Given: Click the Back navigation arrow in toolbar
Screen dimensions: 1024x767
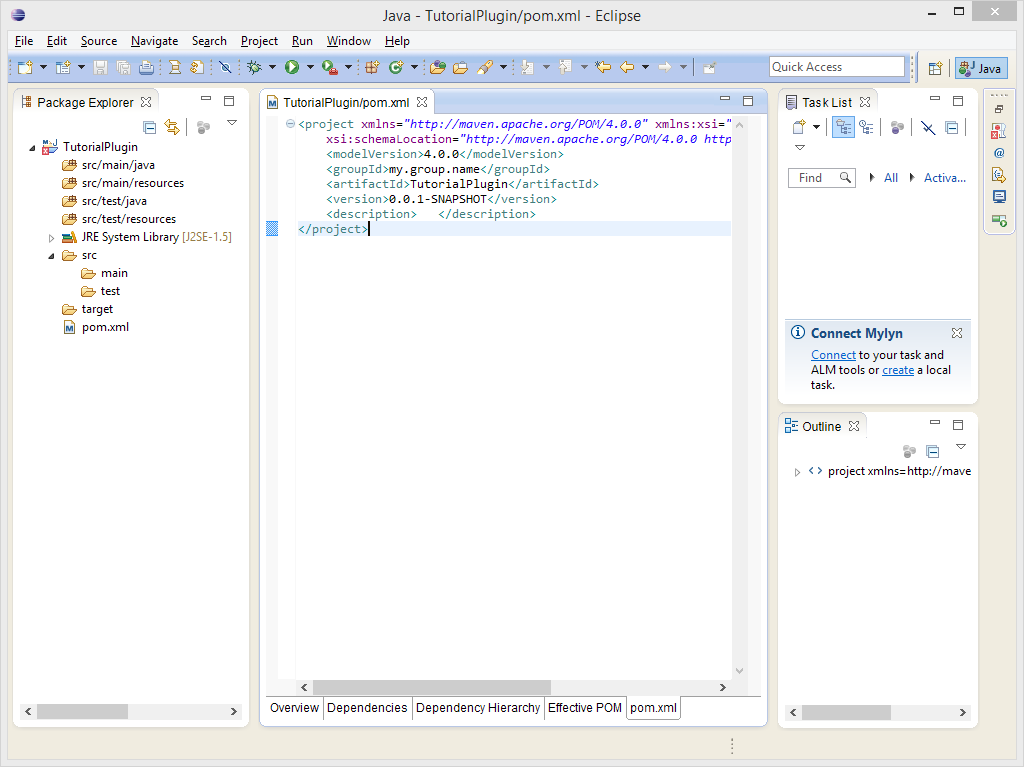Looking at the screenshot, I should point(627,67).
